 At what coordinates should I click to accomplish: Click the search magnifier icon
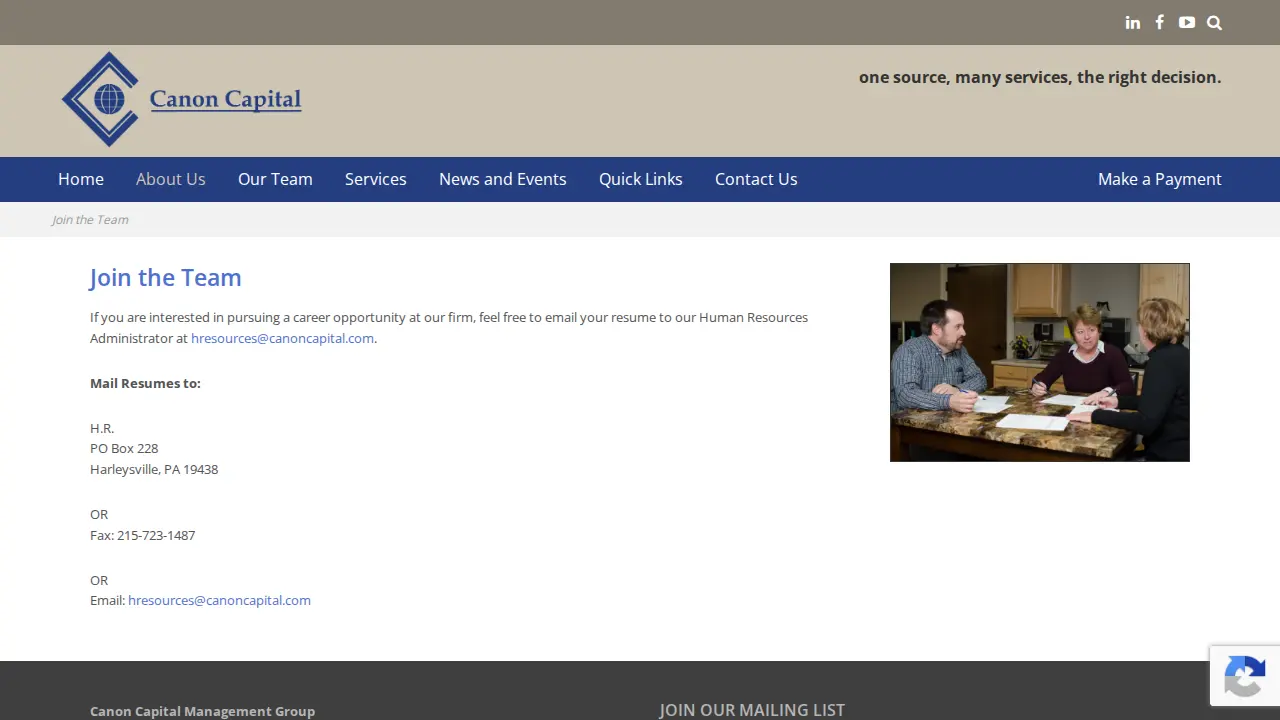click(x=1214, y=23)
